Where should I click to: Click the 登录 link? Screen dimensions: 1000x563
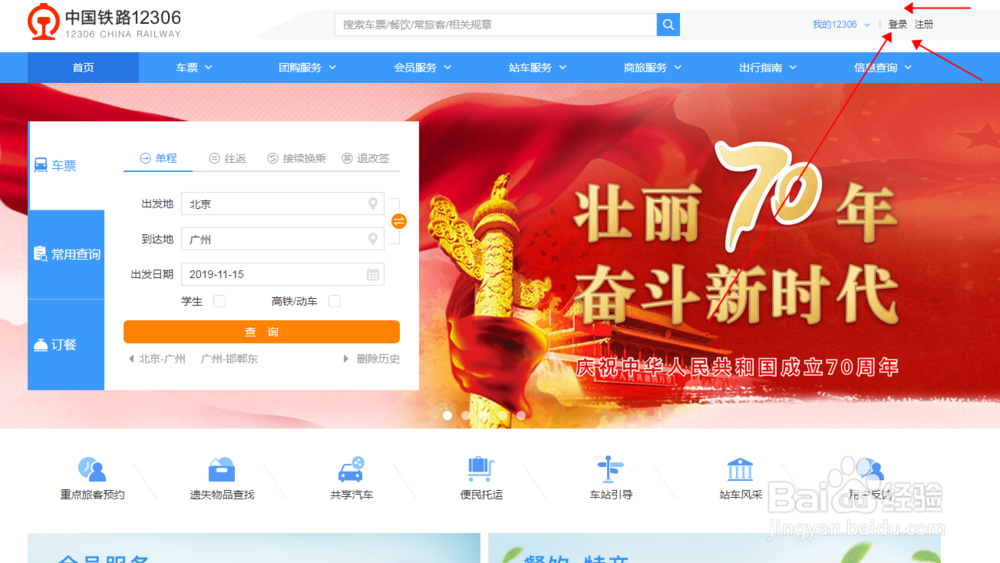tap(897, 24)
